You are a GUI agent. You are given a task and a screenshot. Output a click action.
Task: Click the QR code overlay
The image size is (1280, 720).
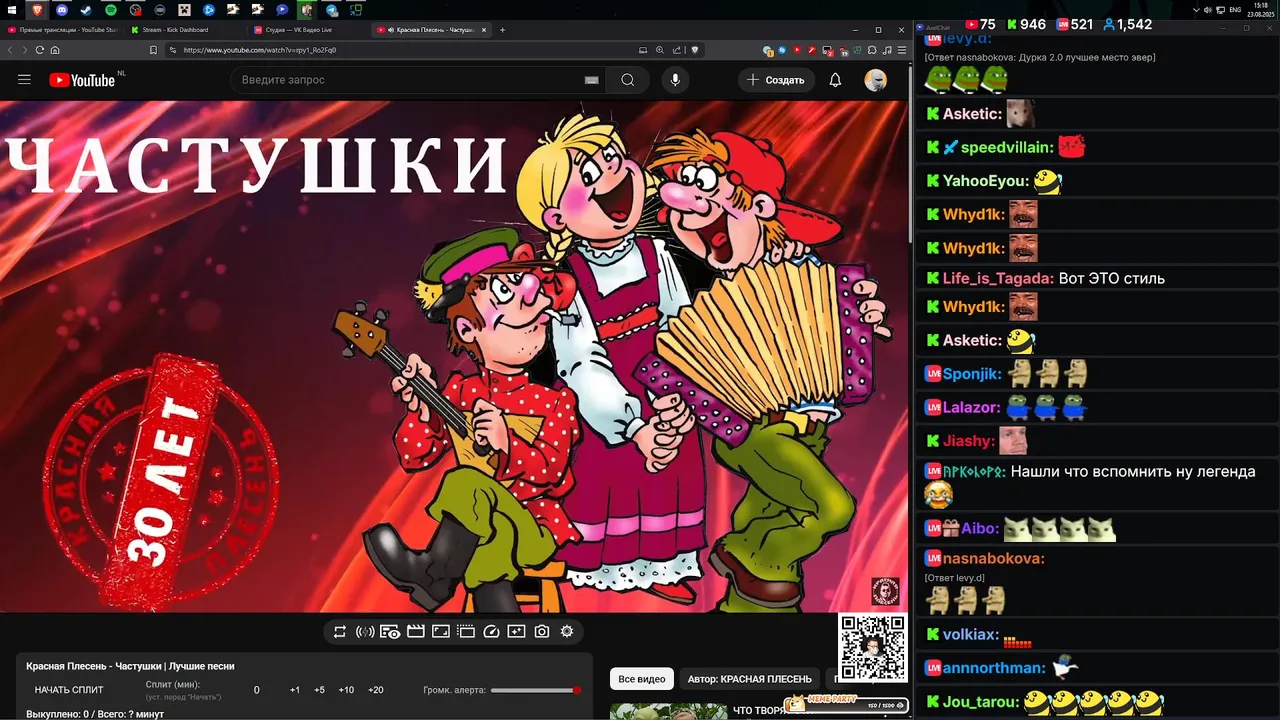(873, 648)
